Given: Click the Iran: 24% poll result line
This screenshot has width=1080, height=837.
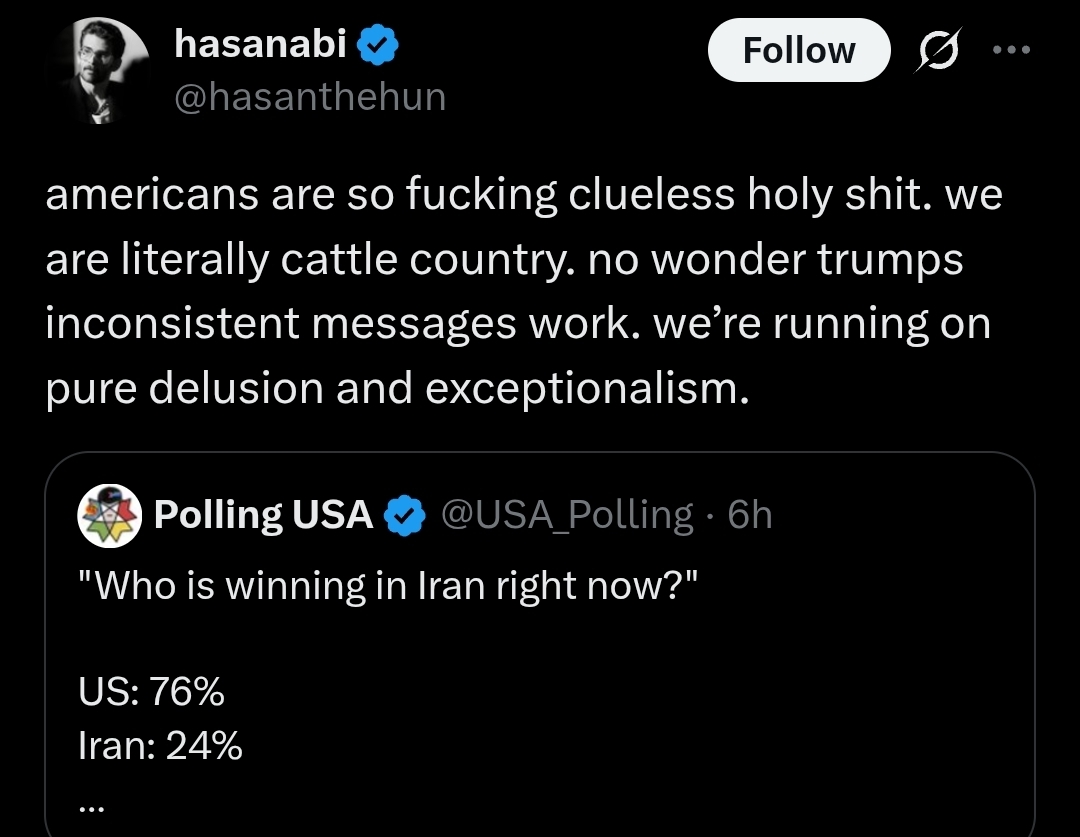Looking at the screenshot, I should click(x=160, y=745).
